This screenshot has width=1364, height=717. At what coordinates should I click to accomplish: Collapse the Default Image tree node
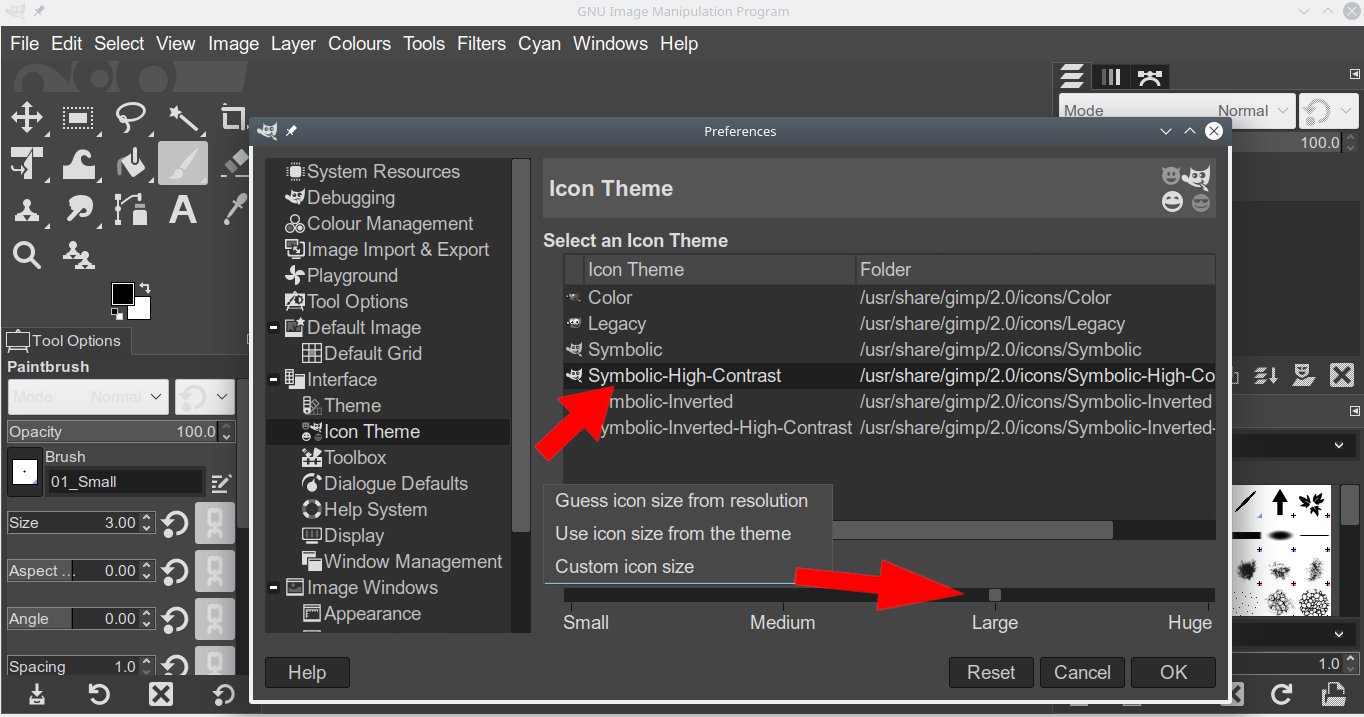click(x=274, y=328)
